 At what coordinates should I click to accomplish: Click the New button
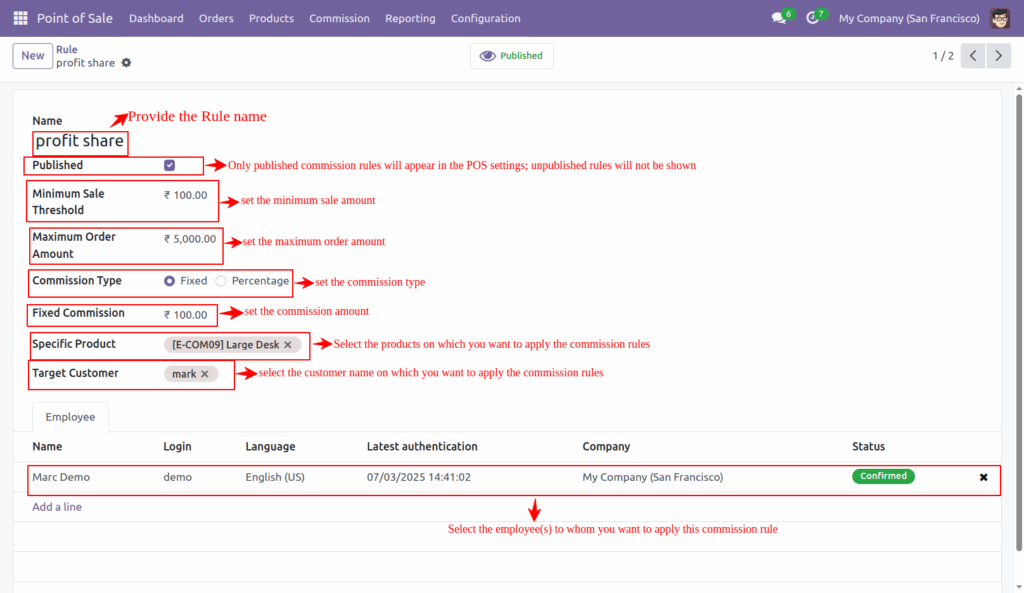point(32,56)
